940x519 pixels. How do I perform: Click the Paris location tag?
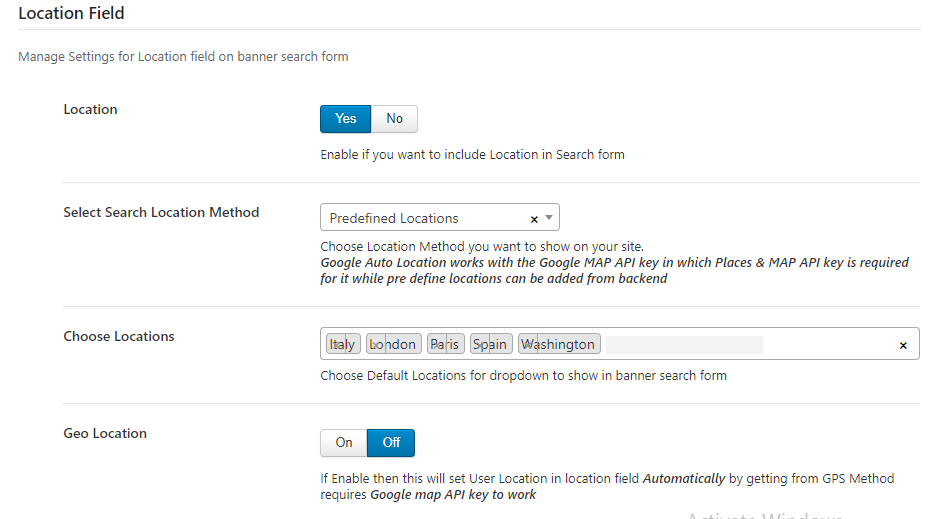445,344
